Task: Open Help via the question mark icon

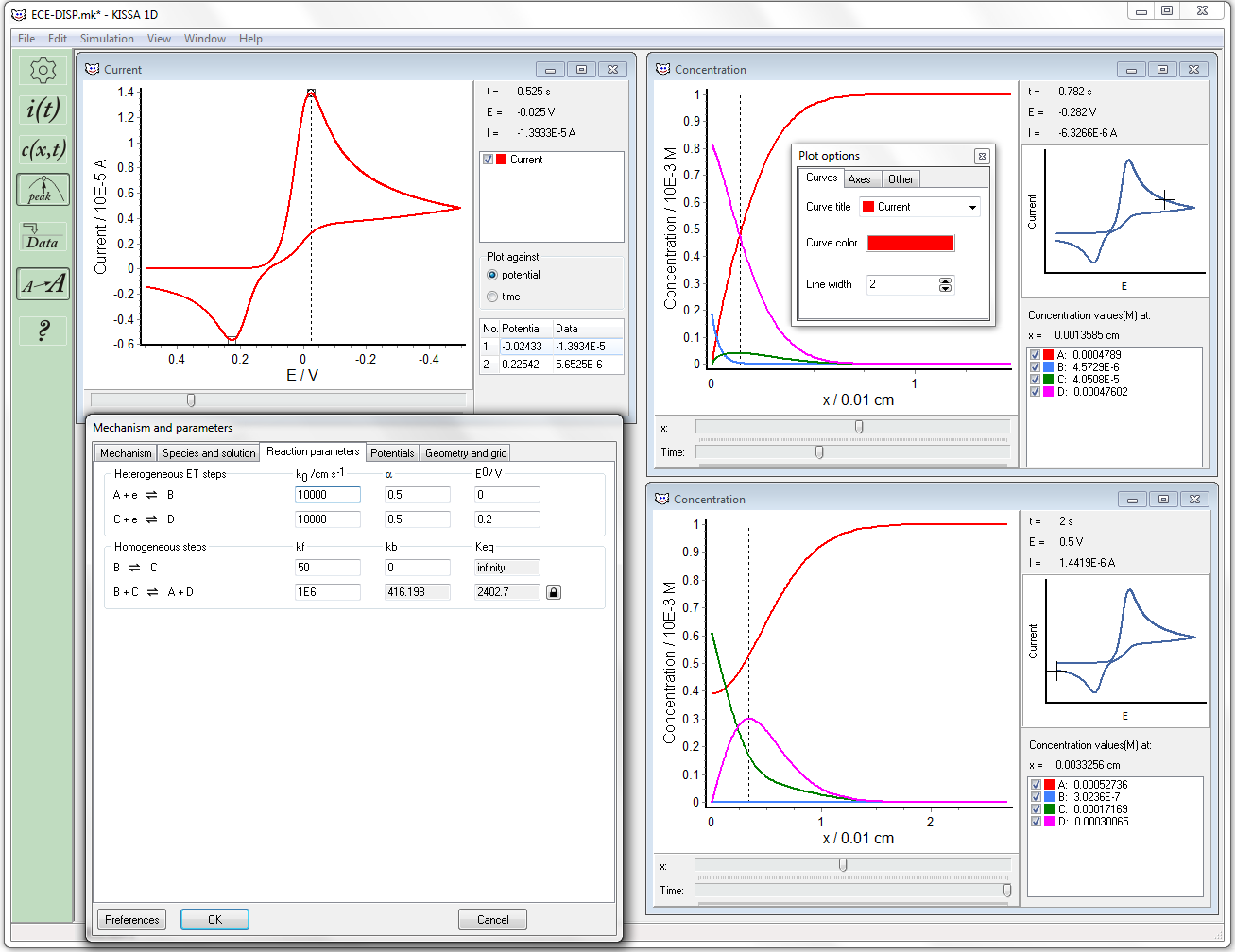Action: point(42,331)
